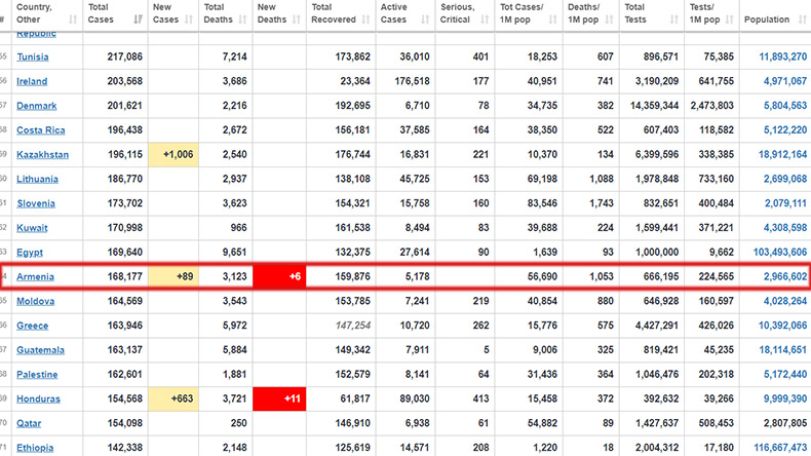
Task: Sort by Country, Other column arrow icon
Action: coord(72,20)
